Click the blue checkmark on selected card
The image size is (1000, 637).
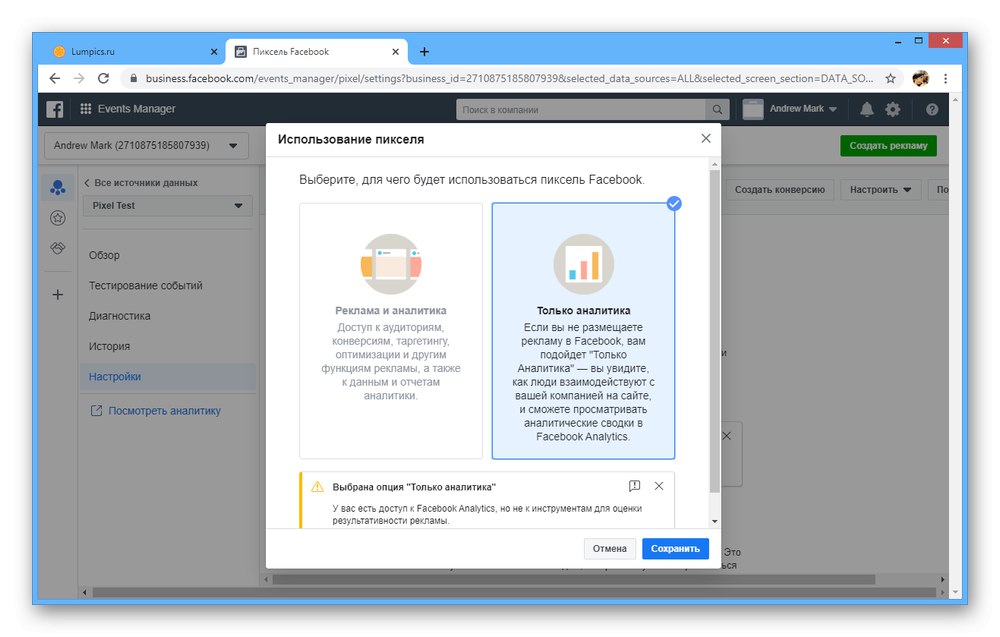click(x=674, y=203)
